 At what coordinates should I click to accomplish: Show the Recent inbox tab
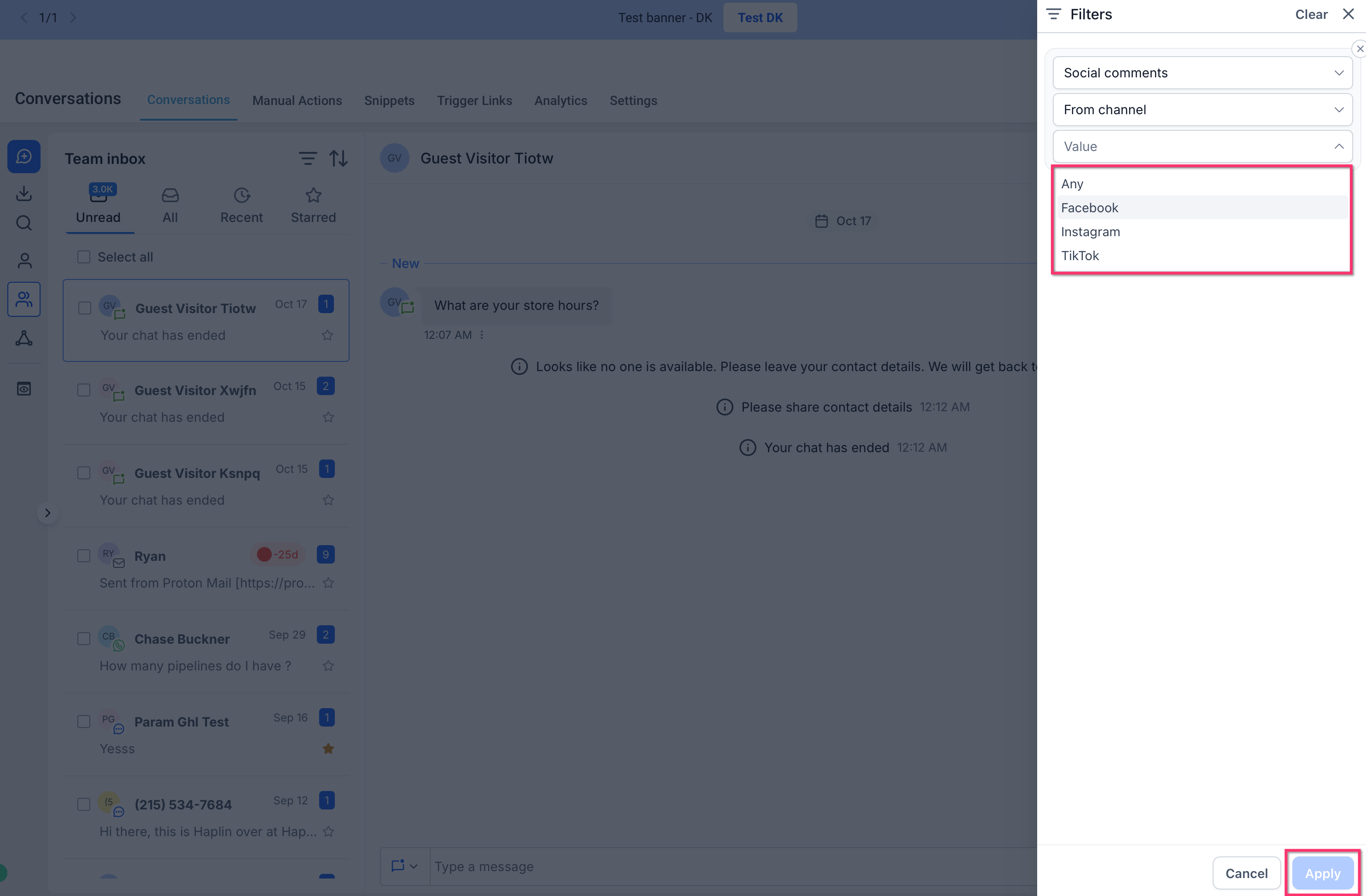tap(242, 206)
